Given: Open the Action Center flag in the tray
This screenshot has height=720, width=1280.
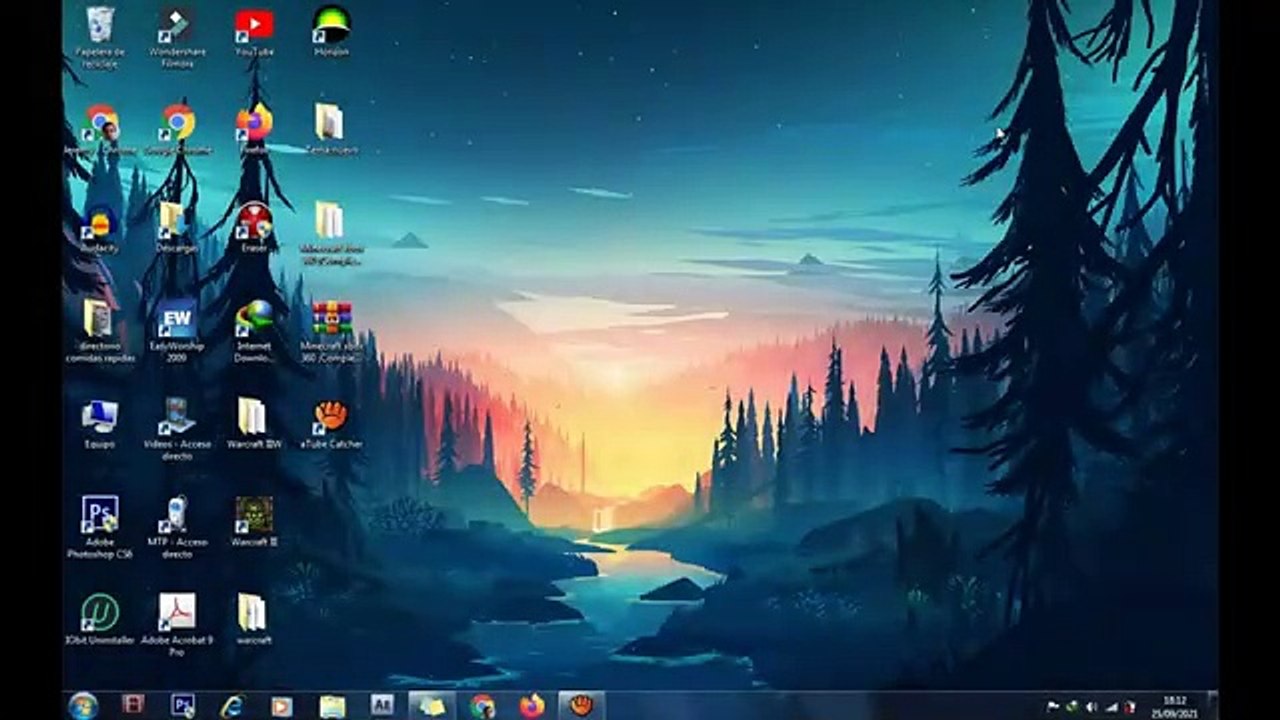Looking at the screenshot, I should pos(1053,706).
